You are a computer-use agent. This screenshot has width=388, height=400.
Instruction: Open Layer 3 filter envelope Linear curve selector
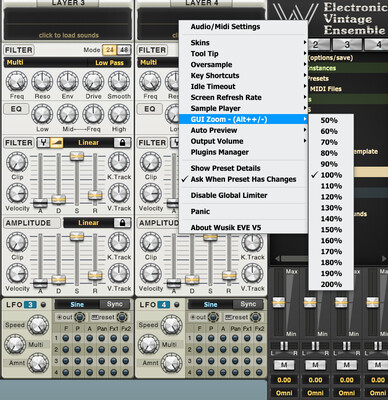point(88,143)
